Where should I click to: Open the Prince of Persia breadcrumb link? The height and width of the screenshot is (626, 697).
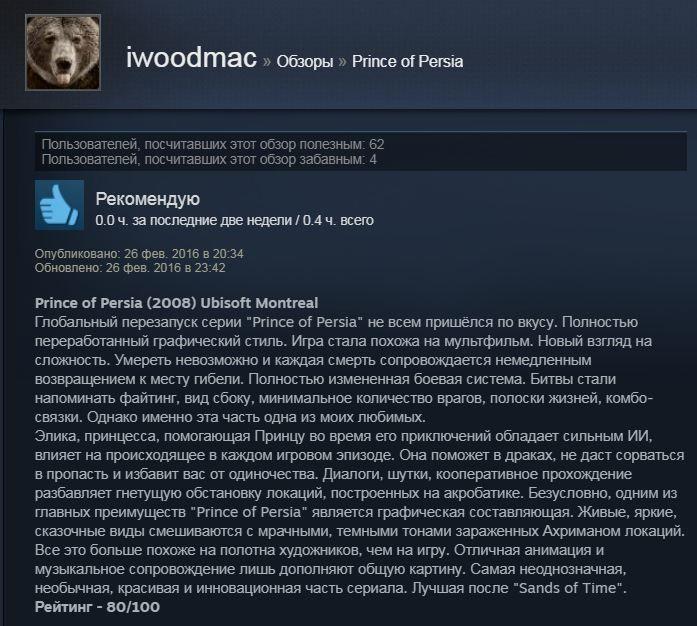pyautogui.click(x=407, y=61)
